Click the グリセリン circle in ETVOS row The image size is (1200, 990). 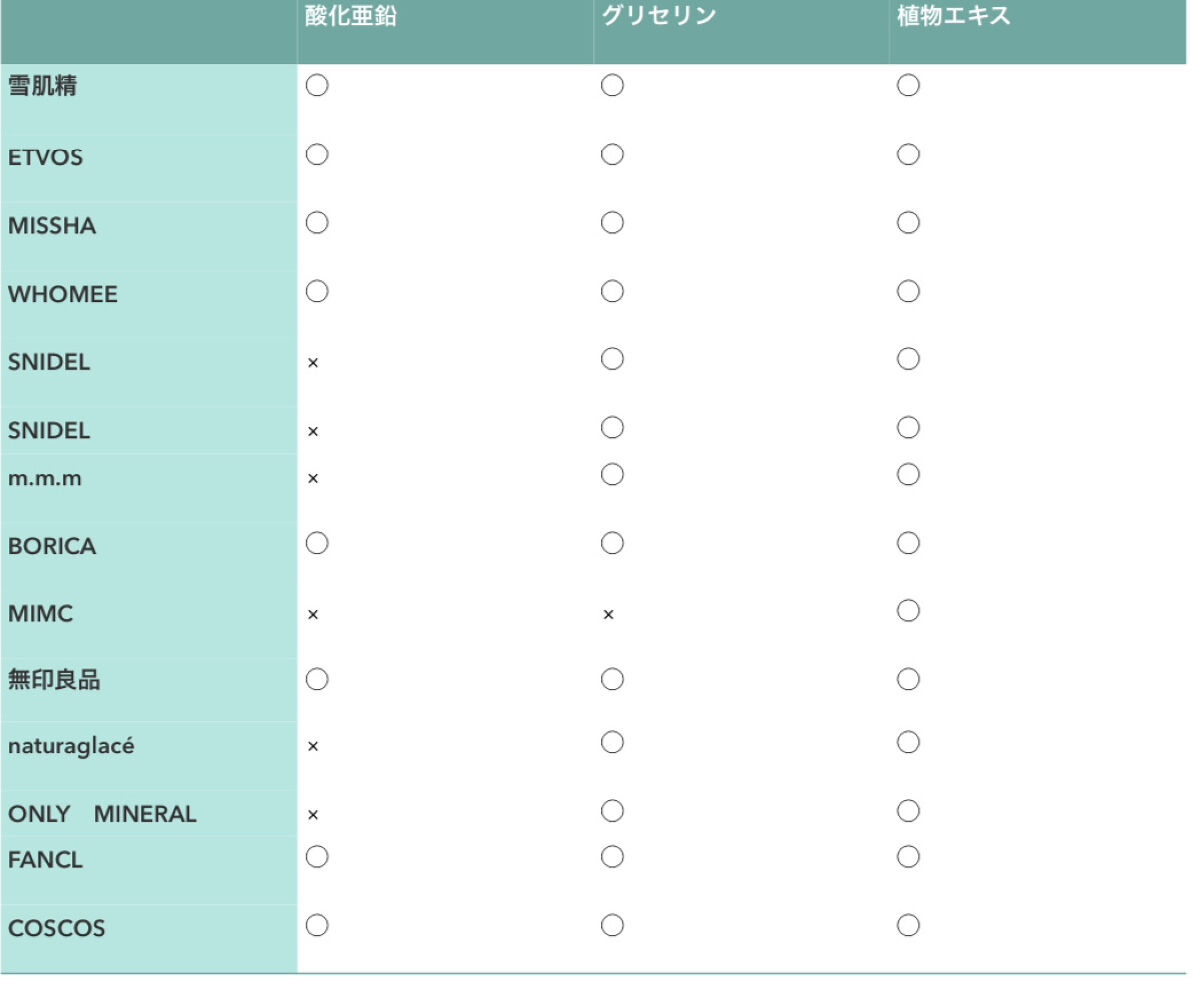(612, 154)
